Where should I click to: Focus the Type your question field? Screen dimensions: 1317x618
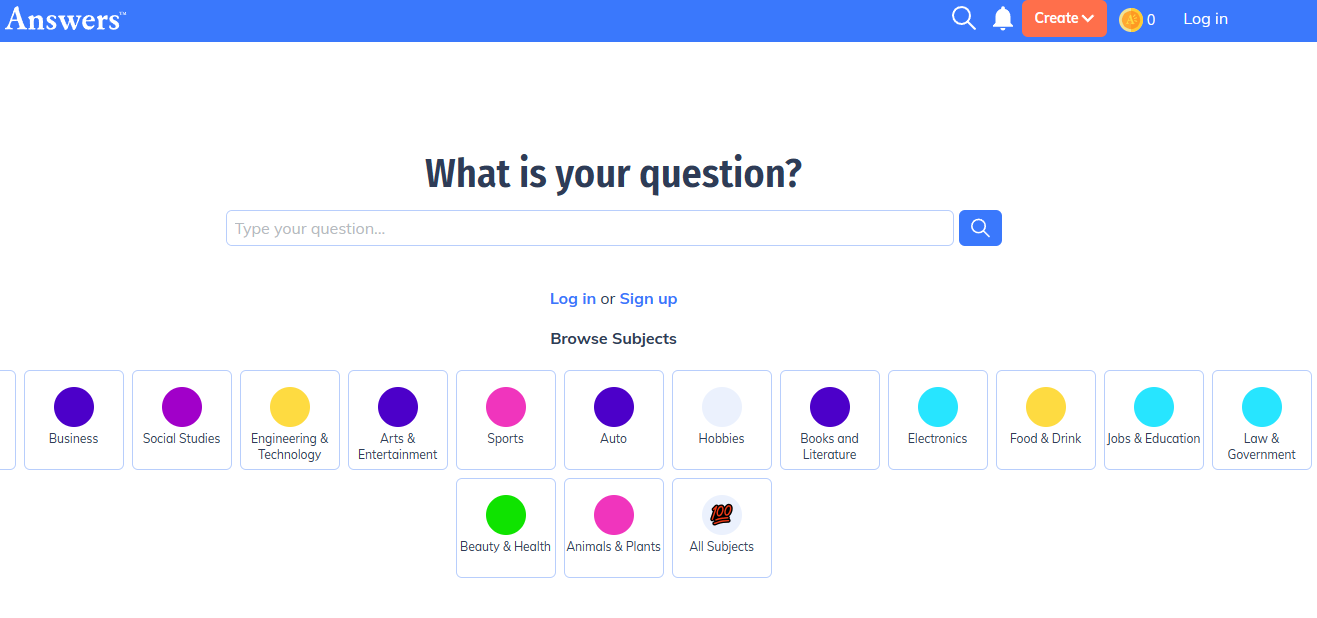[589, 228]
